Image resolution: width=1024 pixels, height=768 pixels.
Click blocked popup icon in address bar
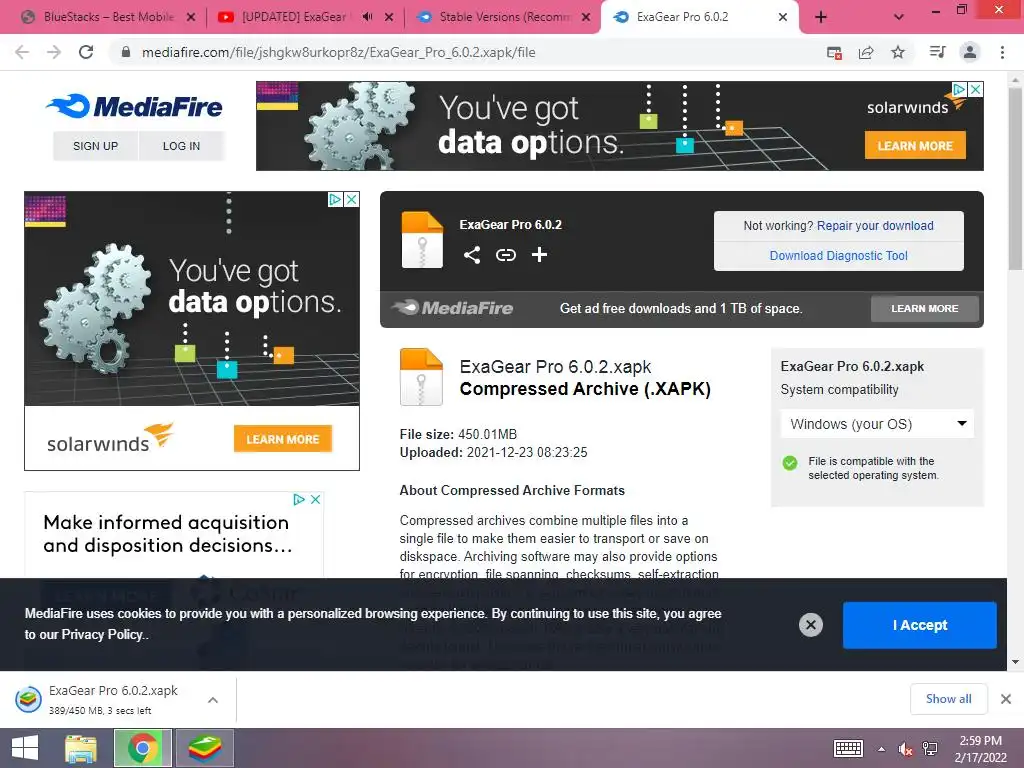pyautogui.click(x=834, y=53)
